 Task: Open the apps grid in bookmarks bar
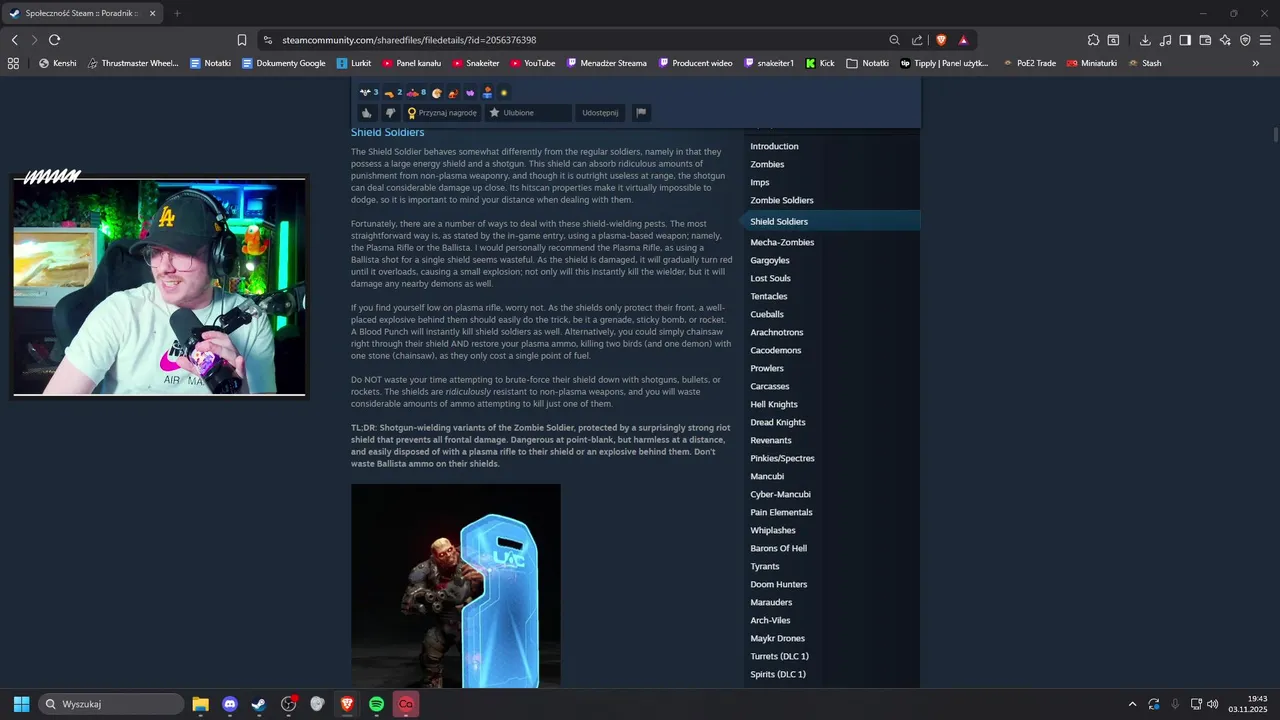(x=13, y=63)
